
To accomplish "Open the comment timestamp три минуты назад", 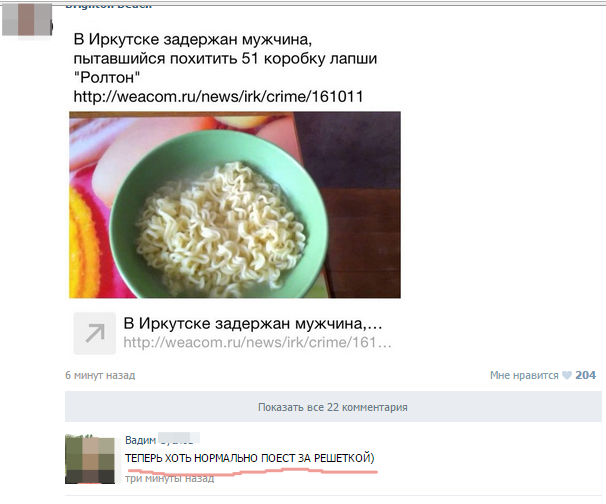I will [170, 479].
